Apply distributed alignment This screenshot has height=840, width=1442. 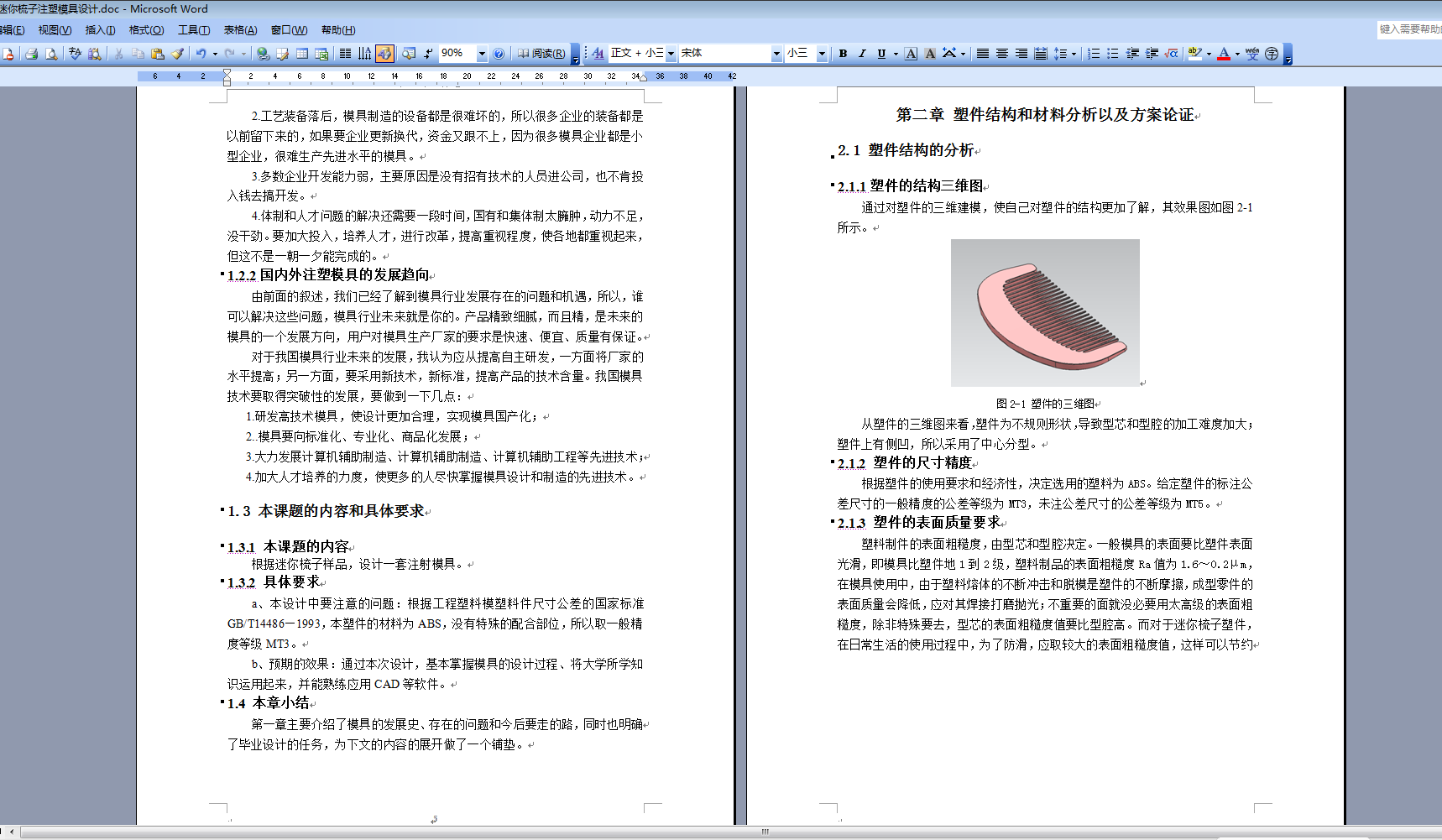tap(1041, 54)
